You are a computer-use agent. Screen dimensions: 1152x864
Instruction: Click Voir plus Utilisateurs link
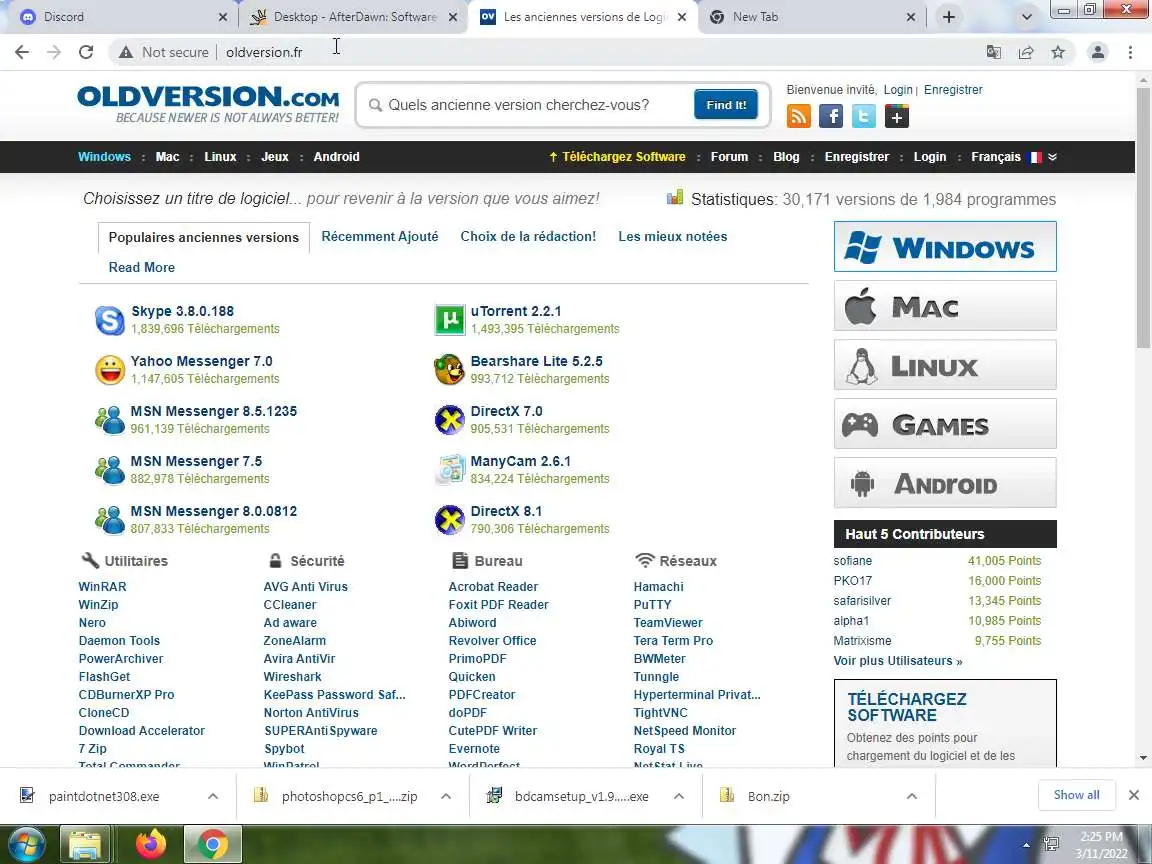click(x=898, y=661)
